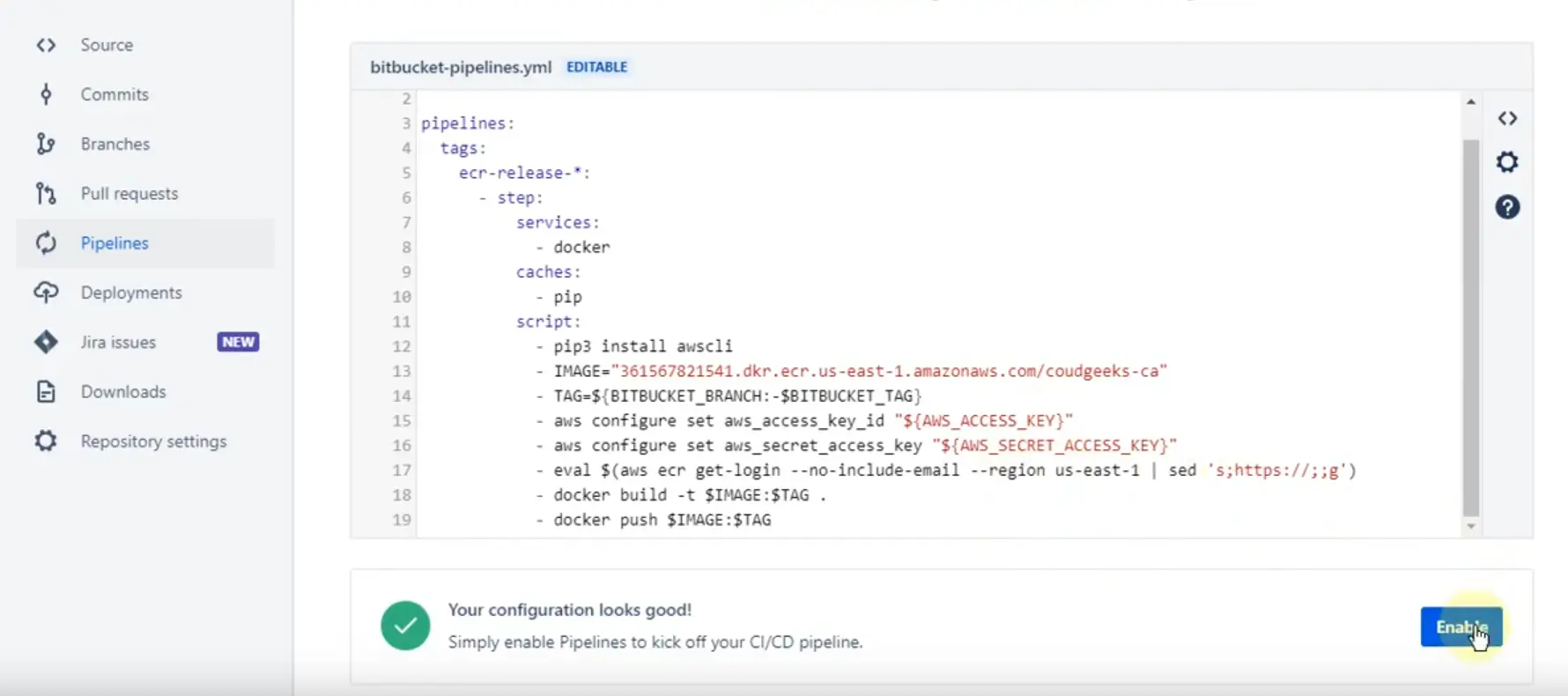Open code snippets panel icon beside editor
The width and height of the screenshot is (1568, 696).
tap(1507, 118)
